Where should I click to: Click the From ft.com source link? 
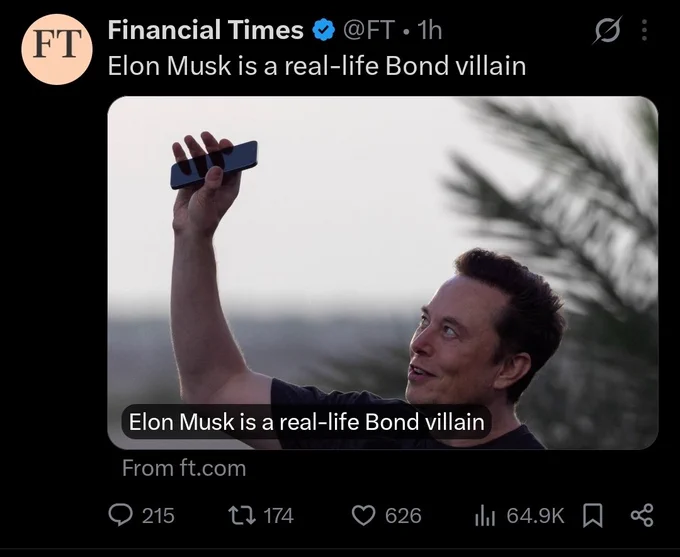184,468
